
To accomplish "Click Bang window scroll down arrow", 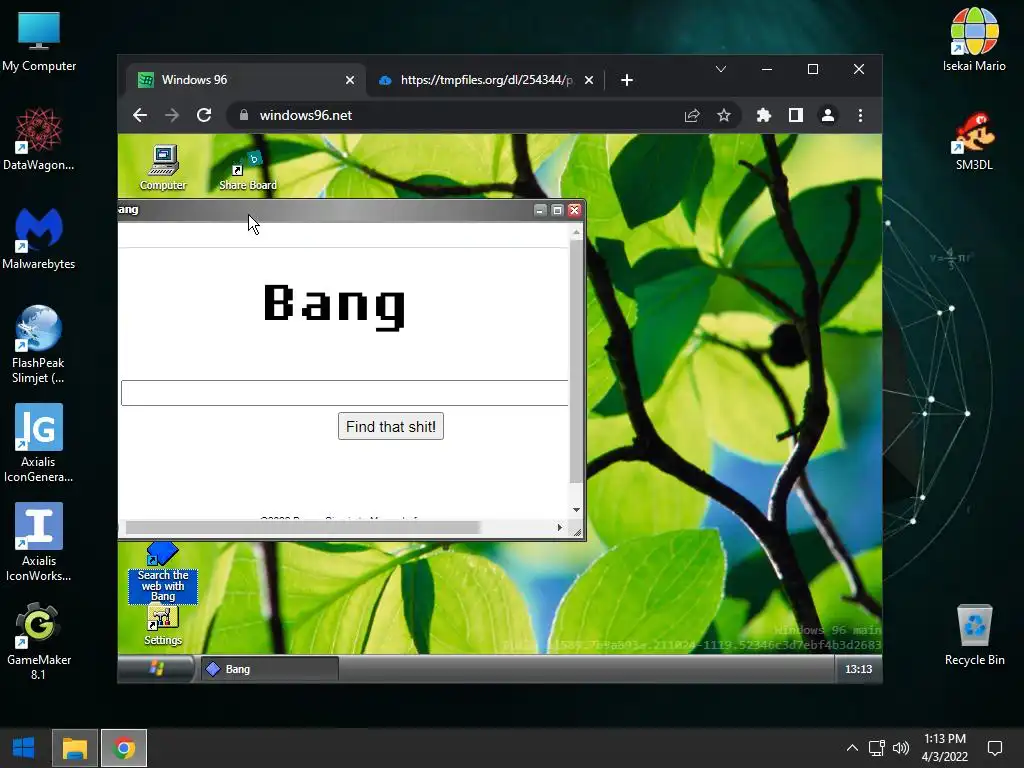I will (576, 510).
